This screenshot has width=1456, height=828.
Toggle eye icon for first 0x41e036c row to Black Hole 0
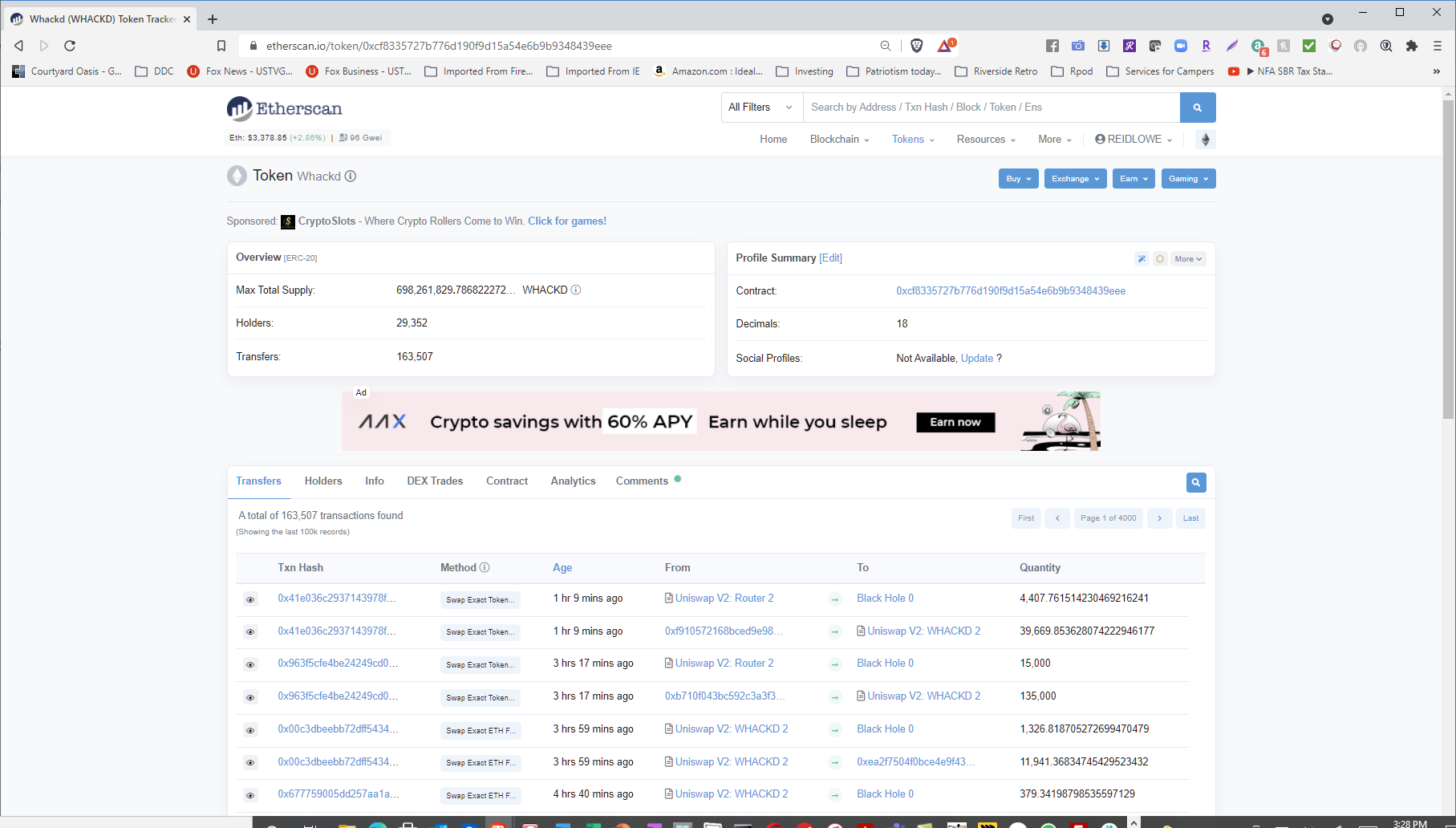pyautogui.click(x=250, y=600)
